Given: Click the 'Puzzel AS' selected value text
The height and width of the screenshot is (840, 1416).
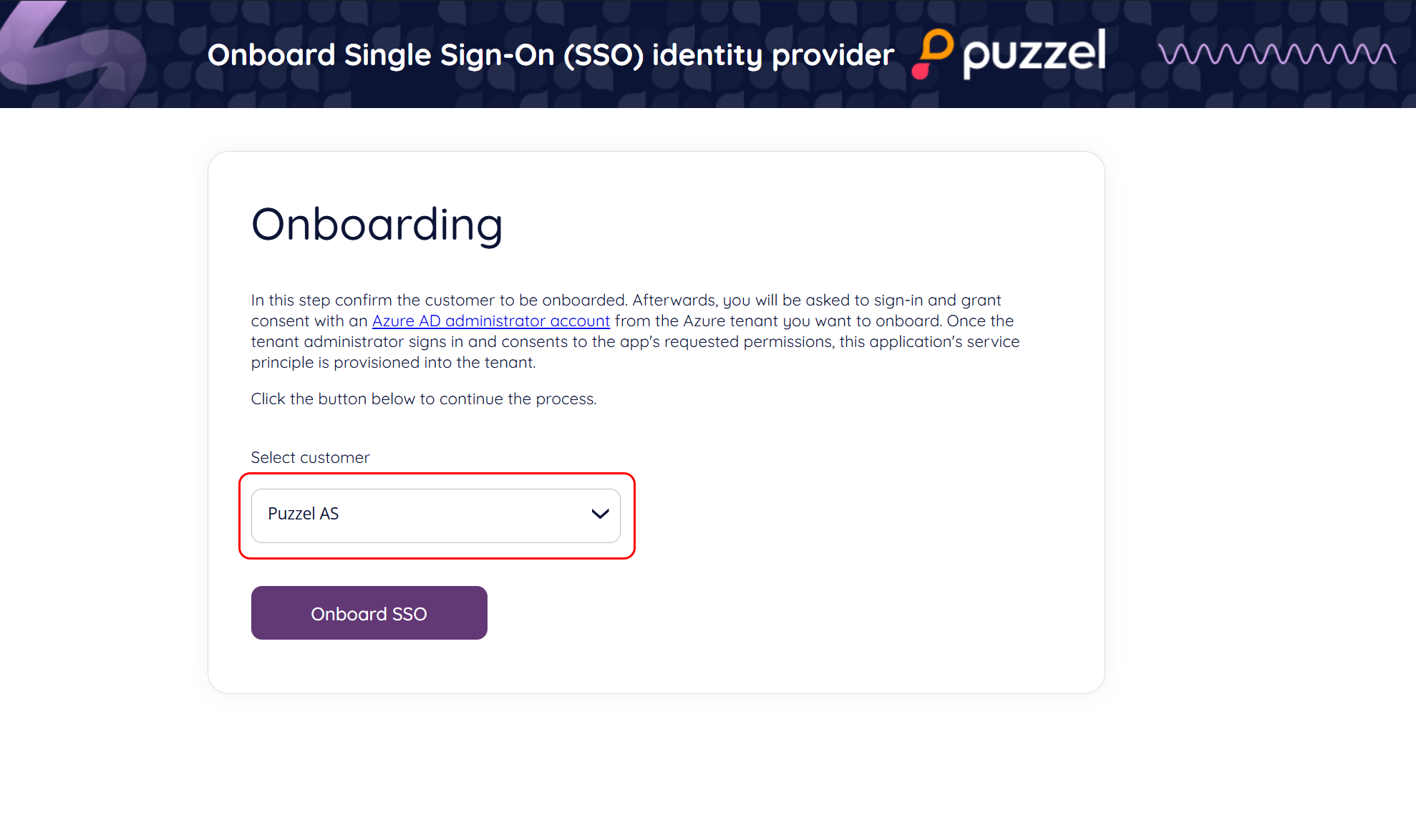Looking at the screenshot, I should 304,514.
